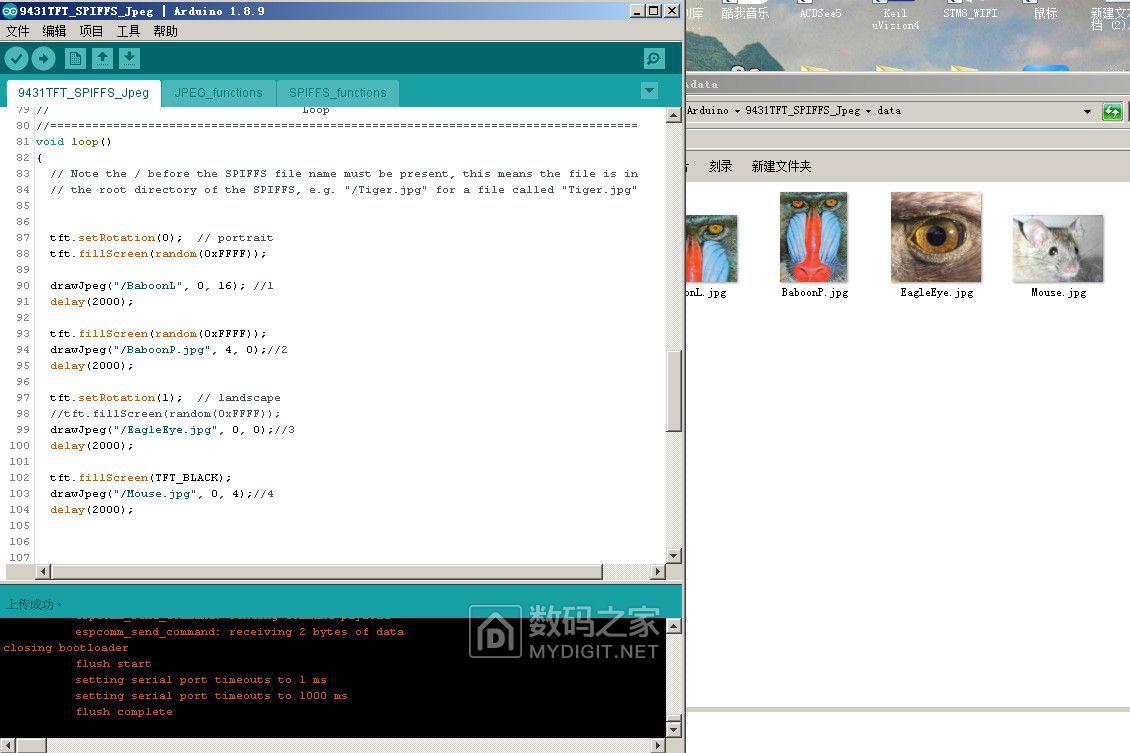Click the editor scroll down arrow
The height and width of the screenshot is (753, 1130).
pyautogui.click(x=674, y=556)
